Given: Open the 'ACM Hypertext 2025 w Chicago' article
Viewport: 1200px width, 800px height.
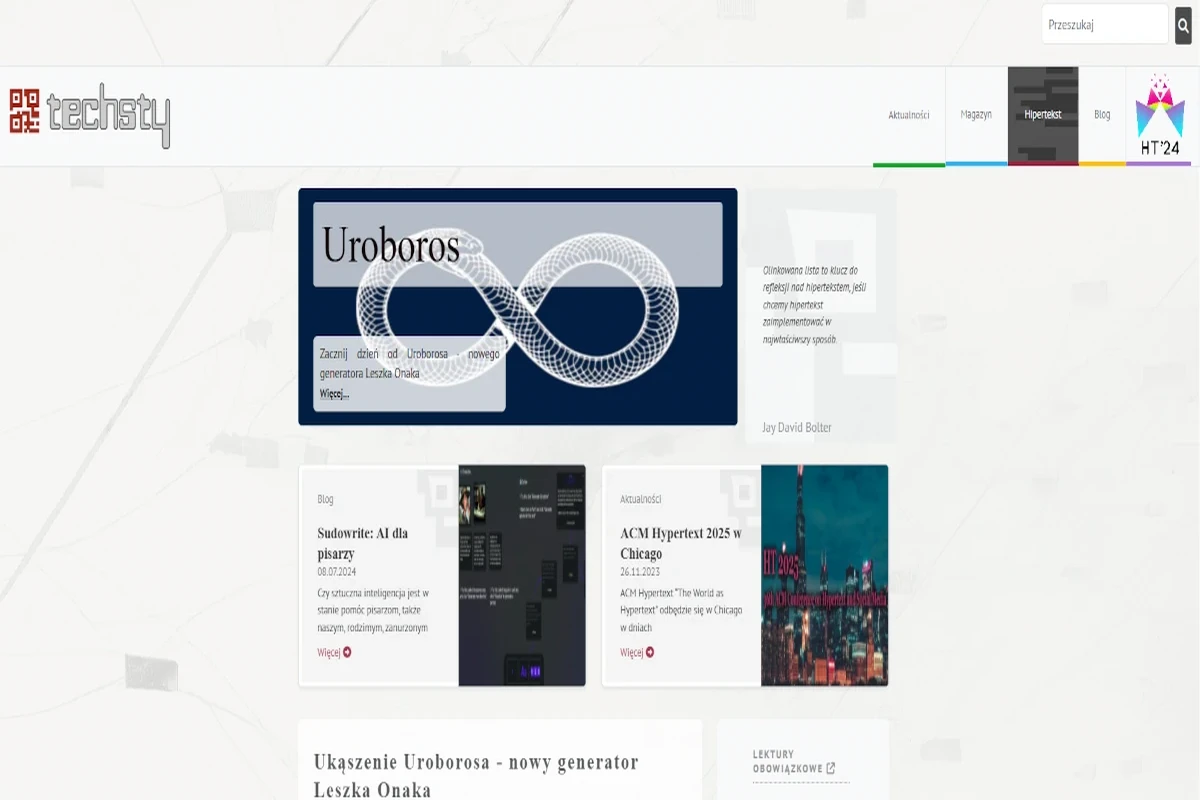Looking at the screenshot, I should pyautogui.click(x=678, y=540).
